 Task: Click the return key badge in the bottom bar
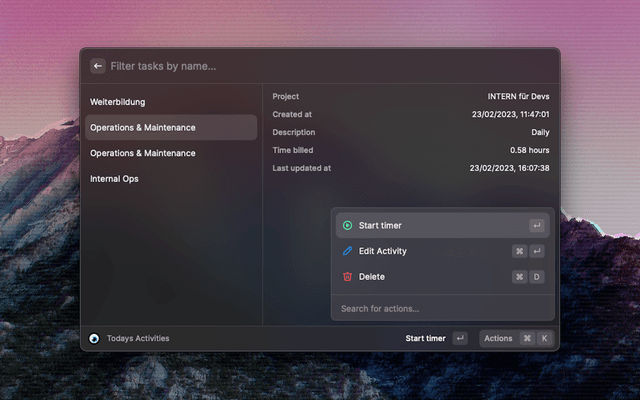click(x=460, y=338)
